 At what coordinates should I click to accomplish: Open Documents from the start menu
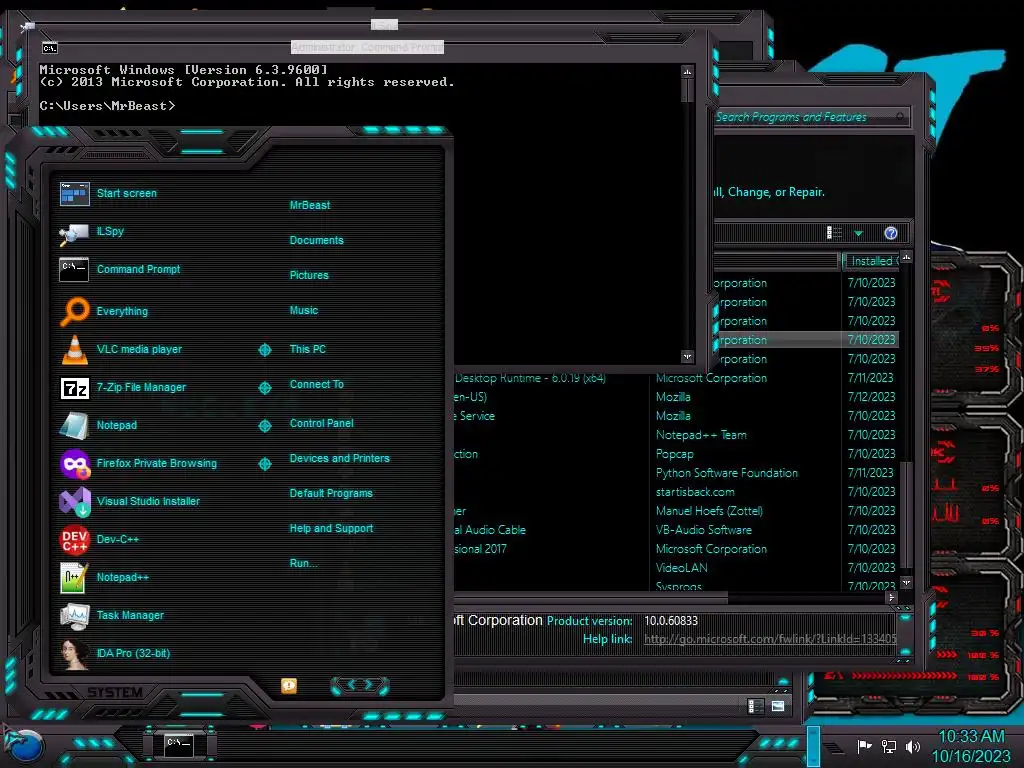[x=316, y=240]
